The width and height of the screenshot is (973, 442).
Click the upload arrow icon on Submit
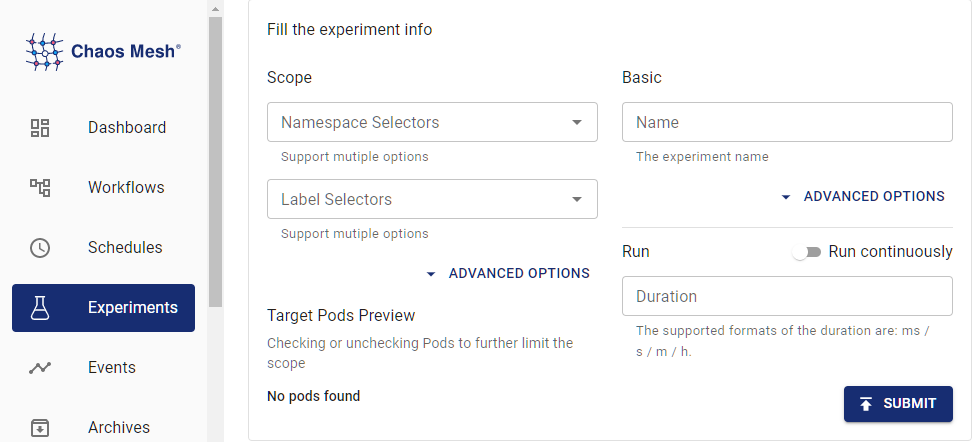[x=866, y=404]
